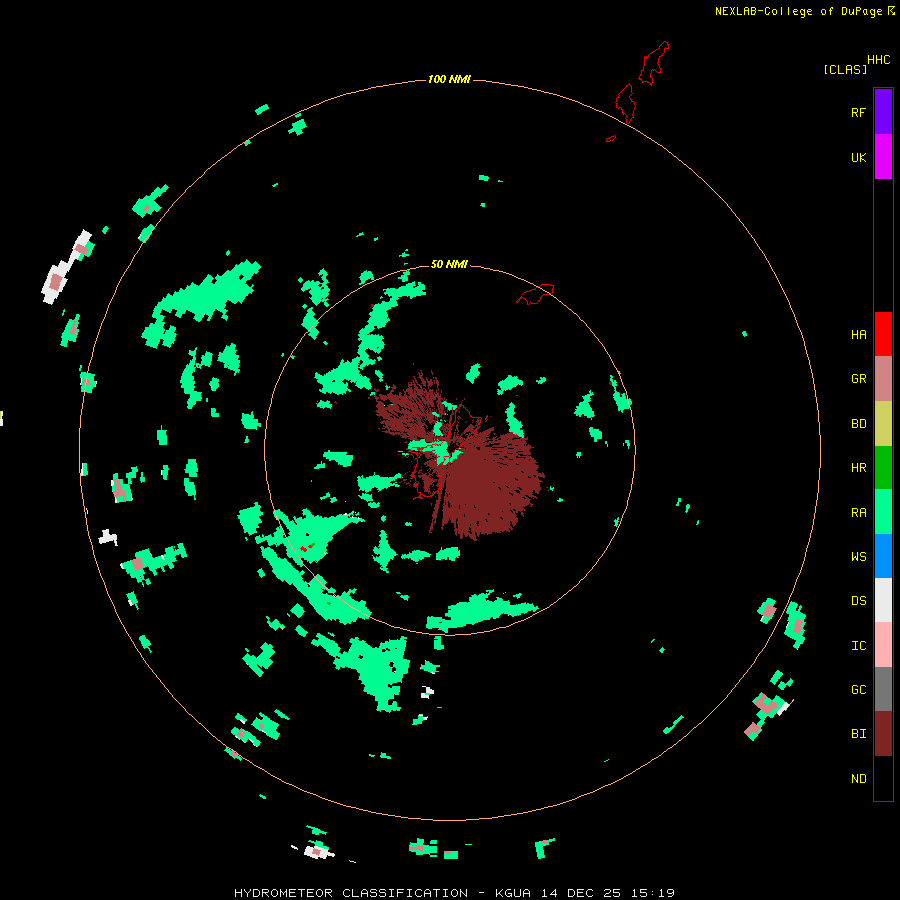Click the HA red legend swatch
This screenshot has height=900, width=900.
[x=883, y=334]
